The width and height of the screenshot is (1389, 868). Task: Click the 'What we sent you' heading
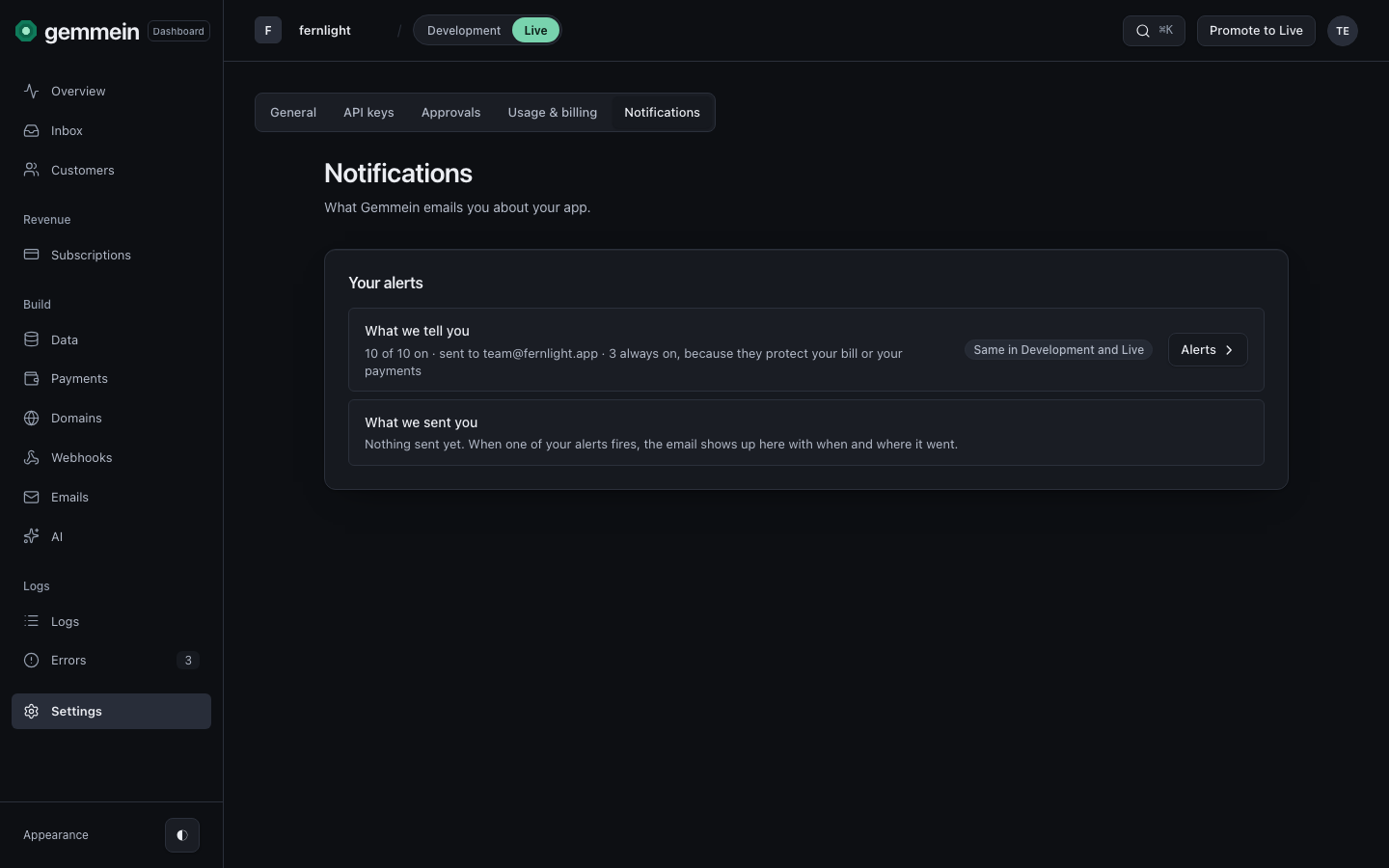click(x=421, y=422)
